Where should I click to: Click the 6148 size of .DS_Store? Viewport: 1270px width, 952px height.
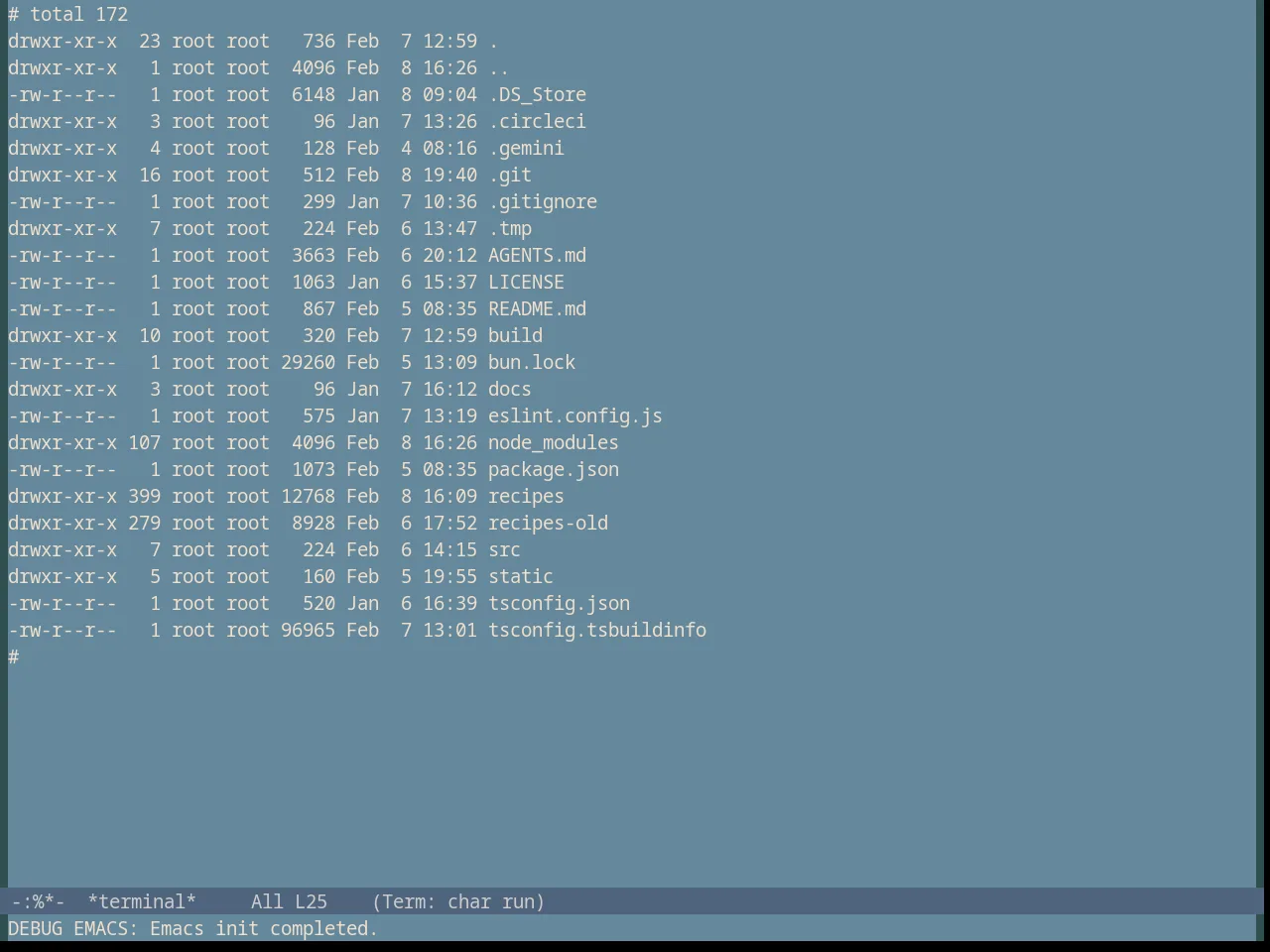(314, 94)
